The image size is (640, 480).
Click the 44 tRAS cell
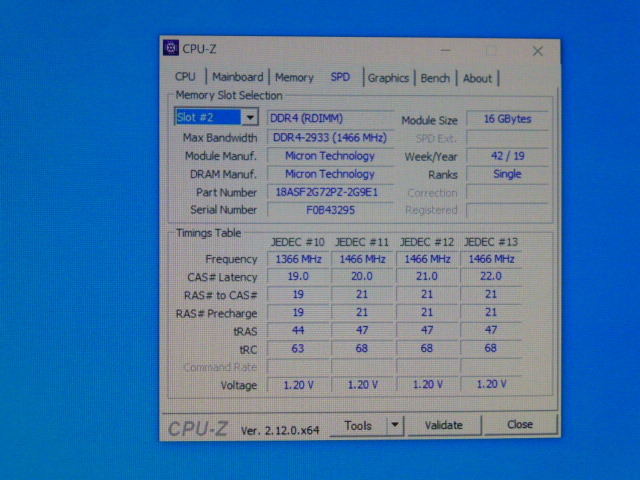click(x=298, y=330)
